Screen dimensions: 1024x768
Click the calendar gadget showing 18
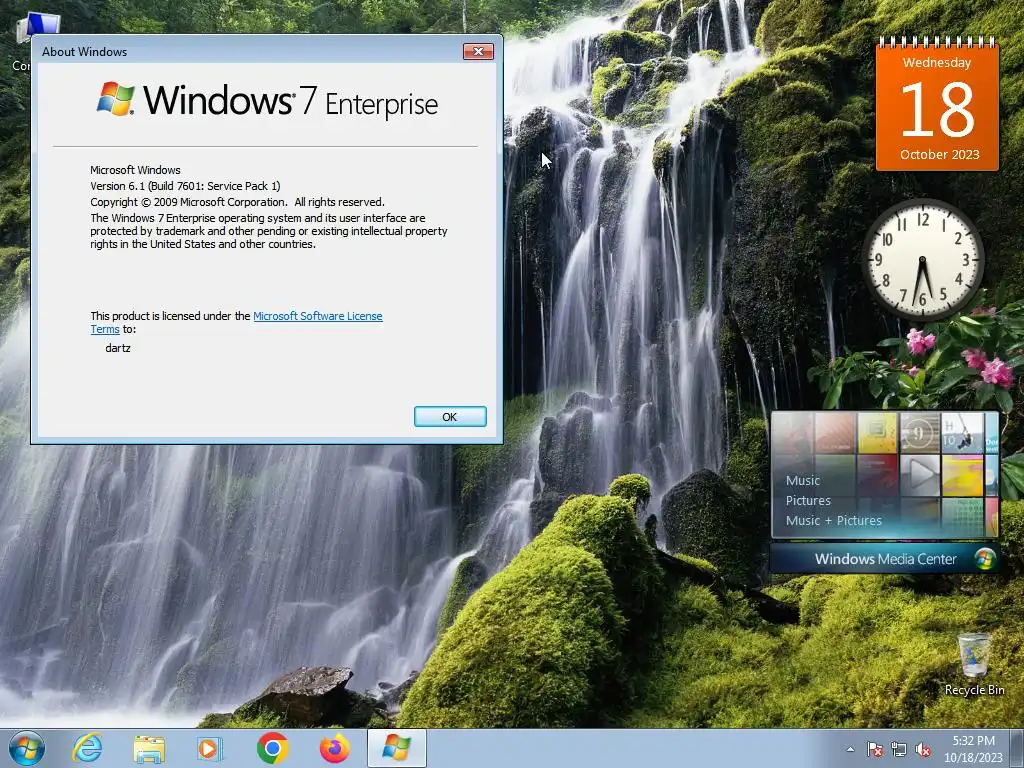937,104
